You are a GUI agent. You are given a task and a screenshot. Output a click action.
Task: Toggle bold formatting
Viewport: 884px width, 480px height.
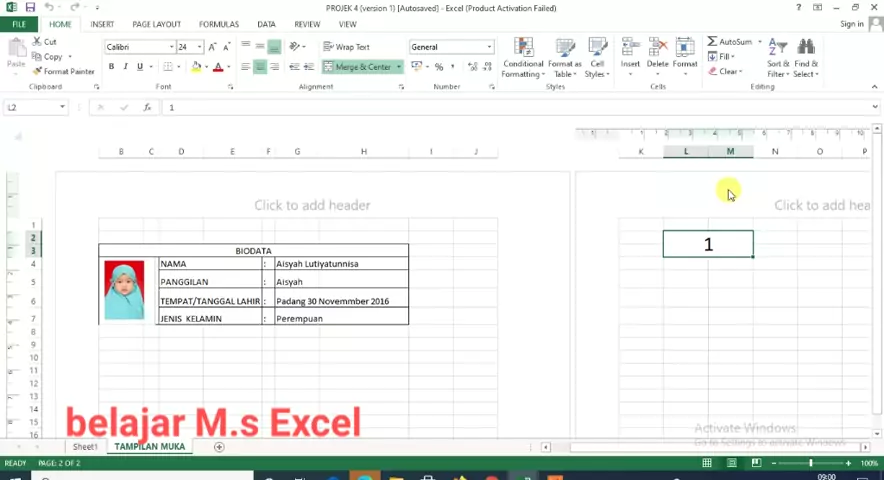[x=111, y=67]
